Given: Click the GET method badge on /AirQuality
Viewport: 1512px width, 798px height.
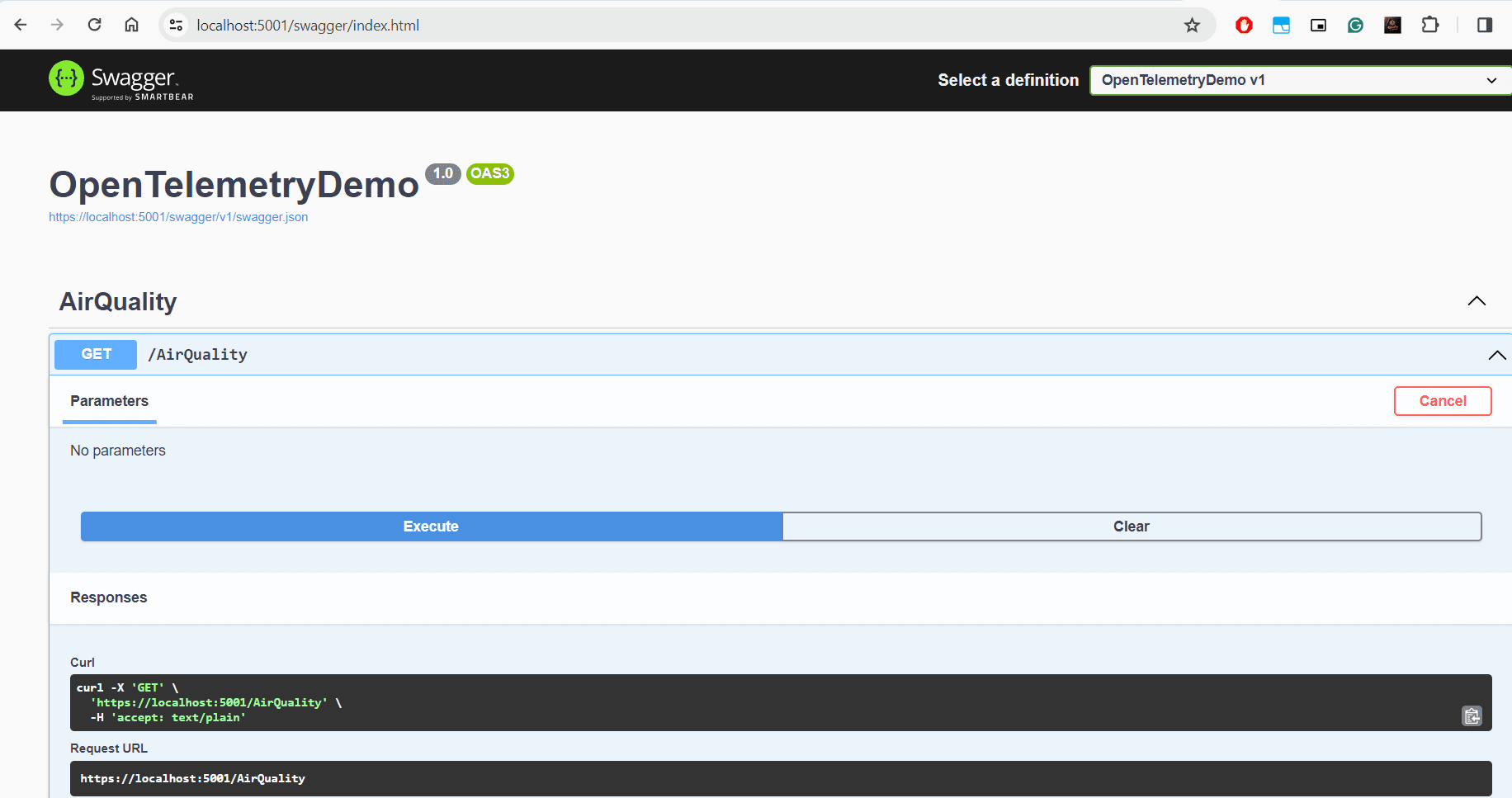Looking at the screenshot, I should tap(95, 354).
